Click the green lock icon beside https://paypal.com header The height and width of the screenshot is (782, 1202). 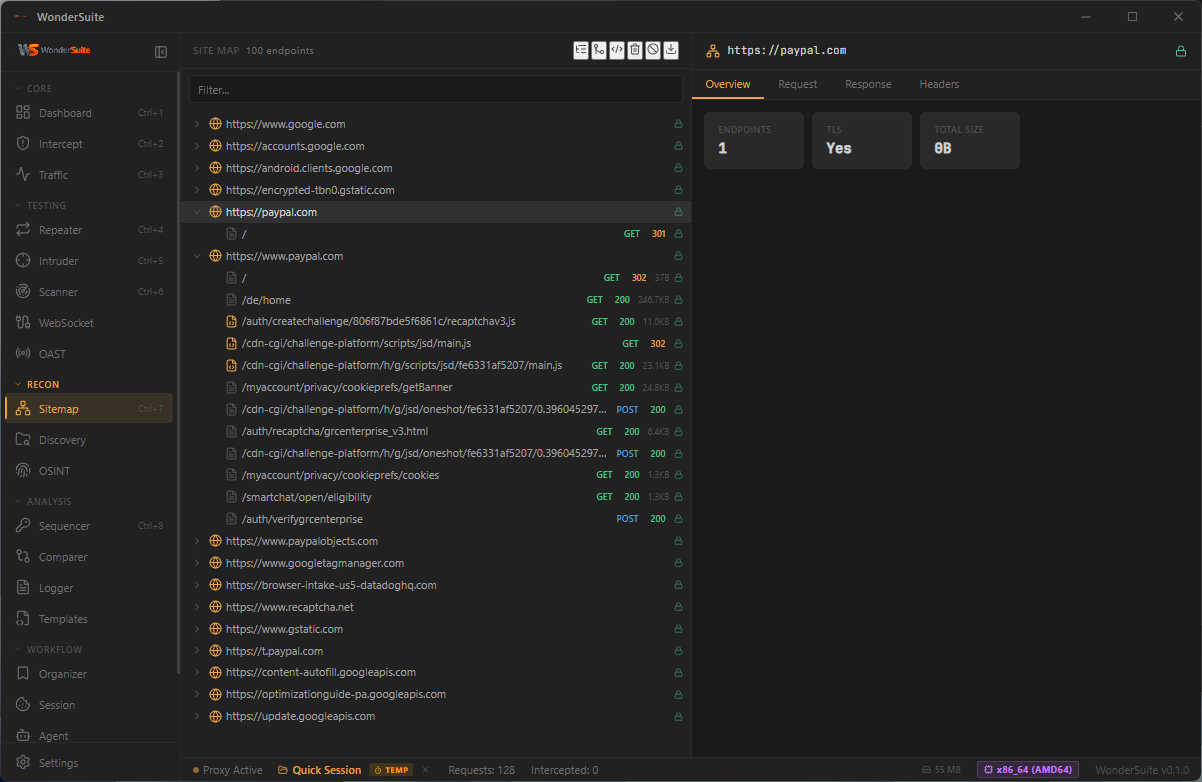tap(1181, 51)
